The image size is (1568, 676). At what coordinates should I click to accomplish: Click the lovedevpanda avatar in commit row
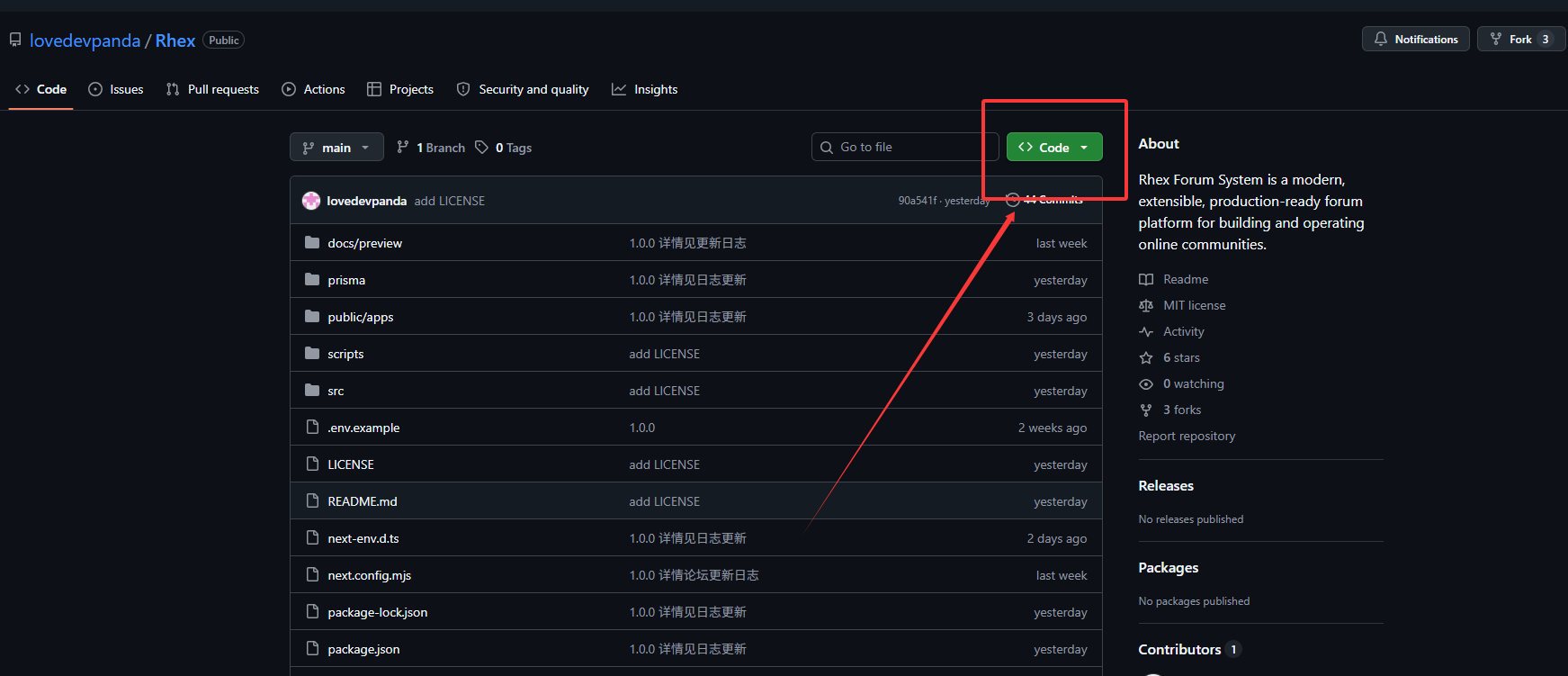coord(311,201)
